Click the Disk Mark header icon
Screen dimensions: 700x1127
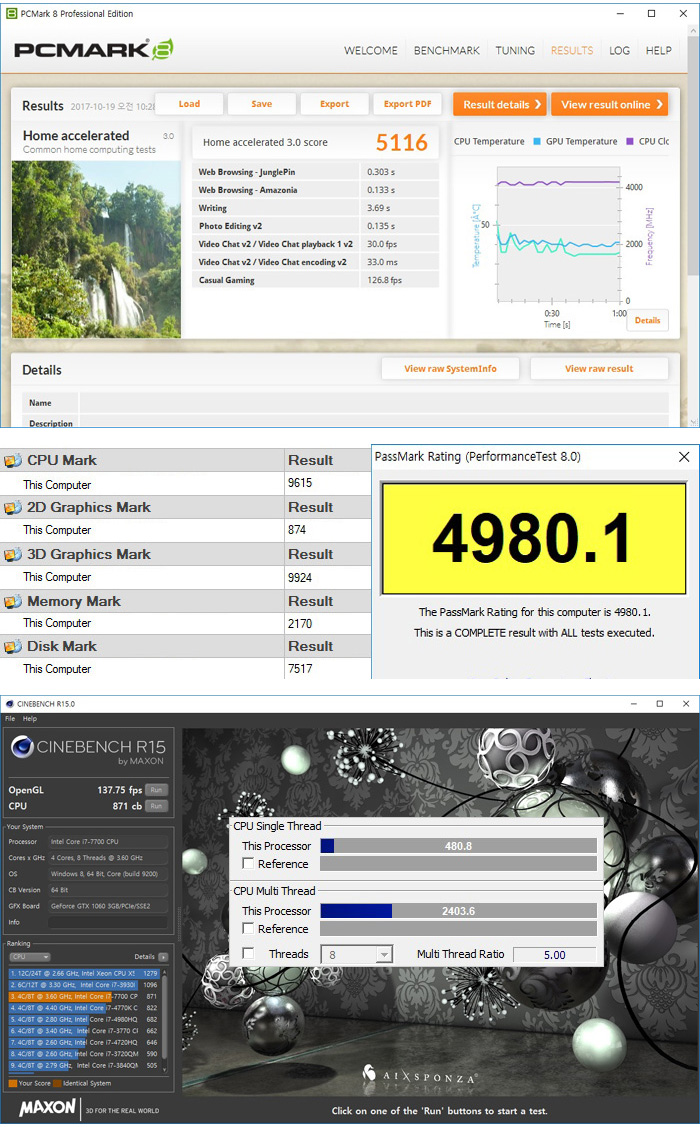point(12,647)
